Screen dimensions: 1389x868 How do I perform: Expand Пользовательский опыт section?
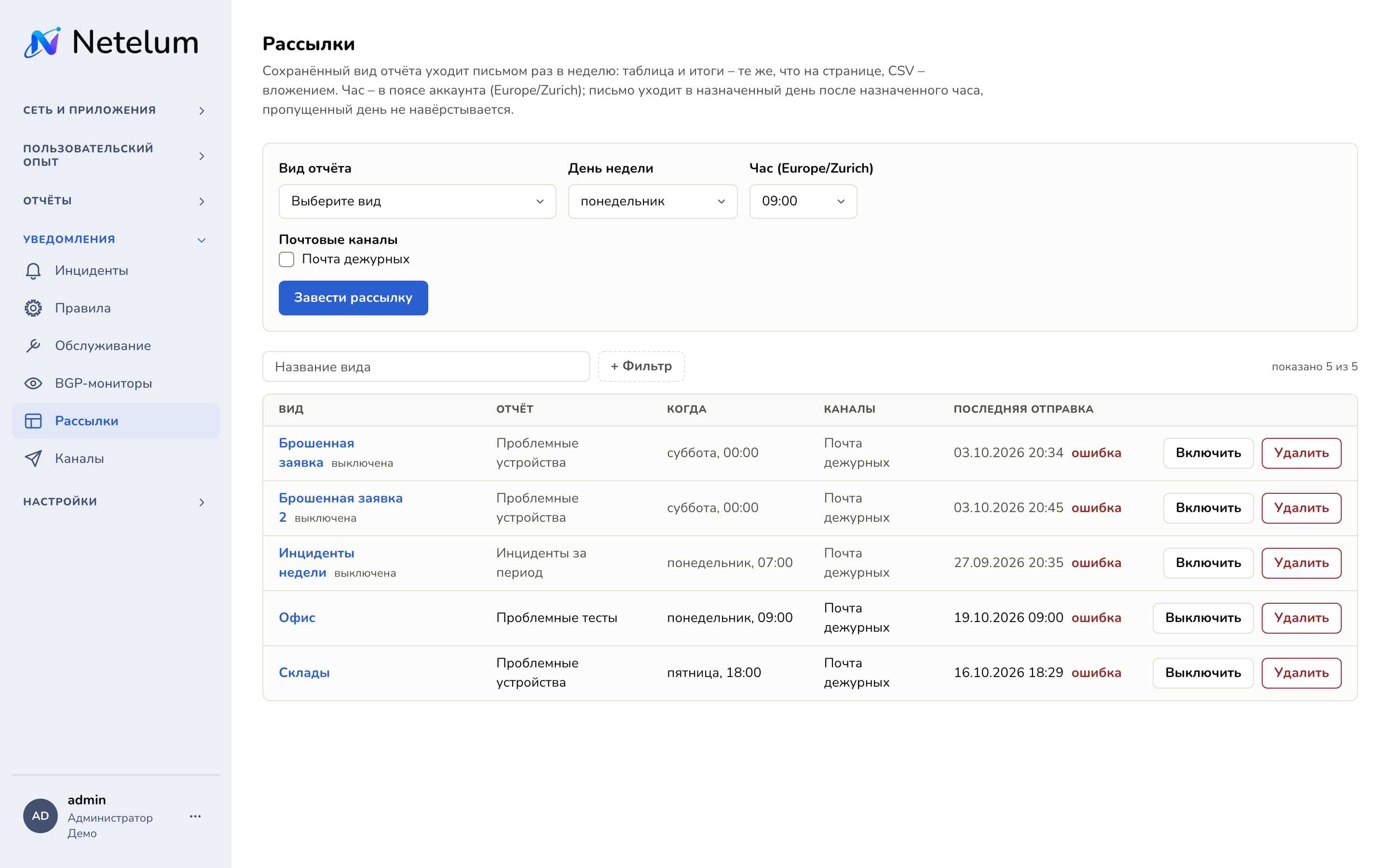(x=115, y=156)
